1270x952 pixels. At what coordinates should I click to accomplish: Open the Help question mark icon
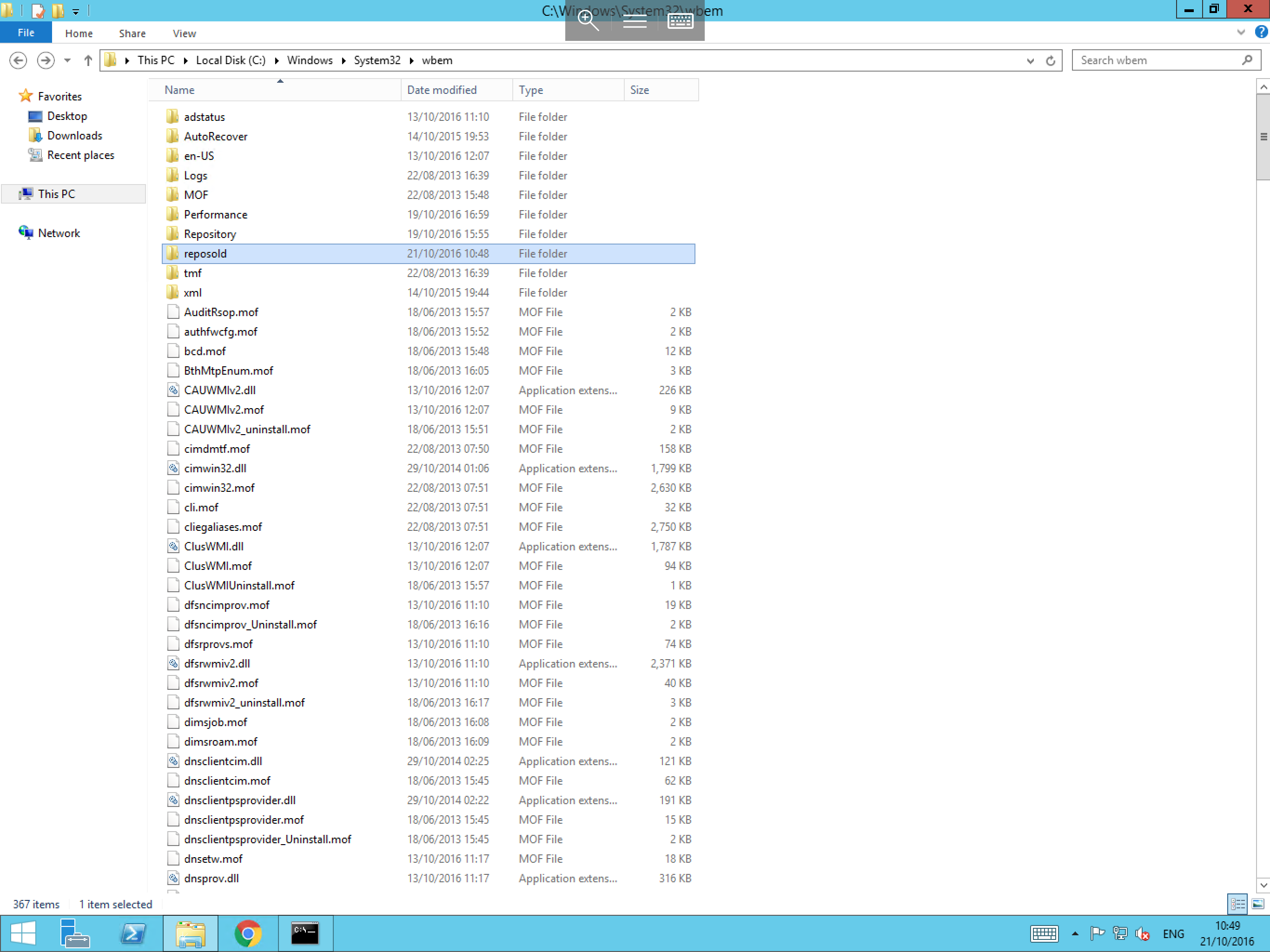(x=1261, y=33)
